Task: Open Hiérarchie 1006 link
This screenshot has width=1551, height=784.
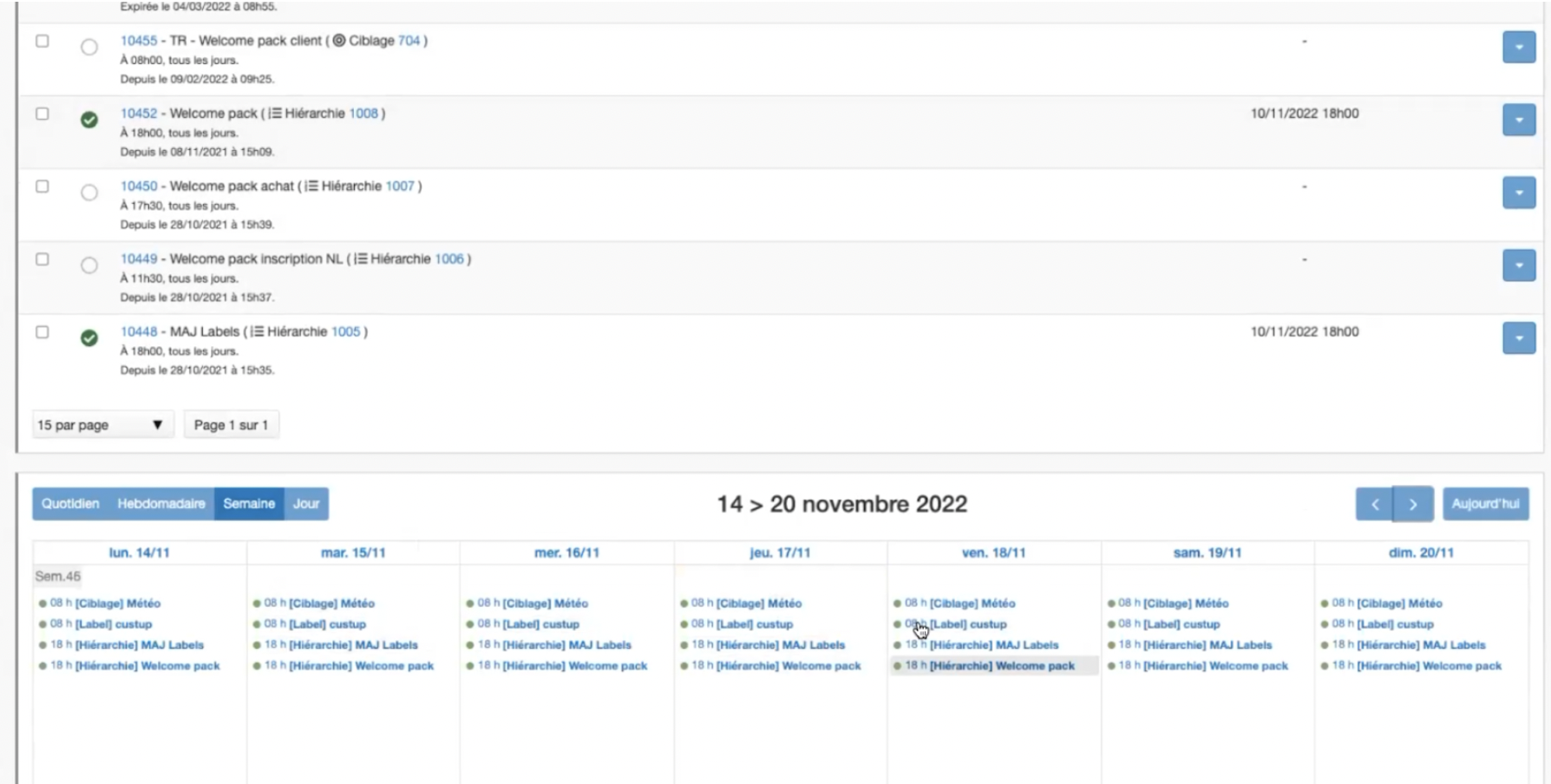Action: [x=449, y=259]
